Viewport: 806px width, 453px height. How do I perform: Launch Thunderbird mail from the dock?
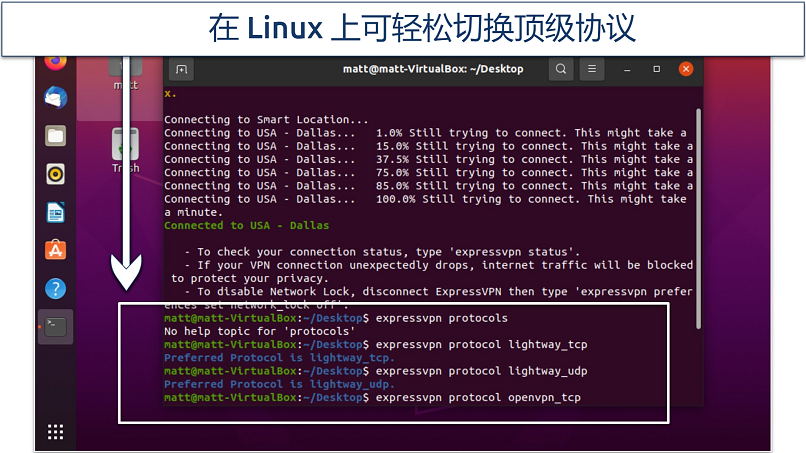click(56, 98)
